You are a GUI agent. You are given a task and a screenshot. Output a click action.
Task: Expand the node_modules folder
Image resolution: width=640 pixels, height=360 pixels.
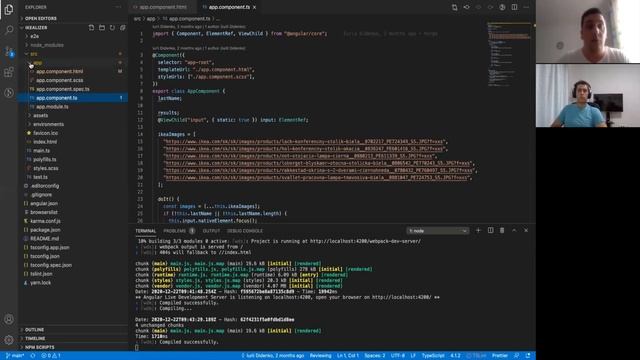coord(73,45)
